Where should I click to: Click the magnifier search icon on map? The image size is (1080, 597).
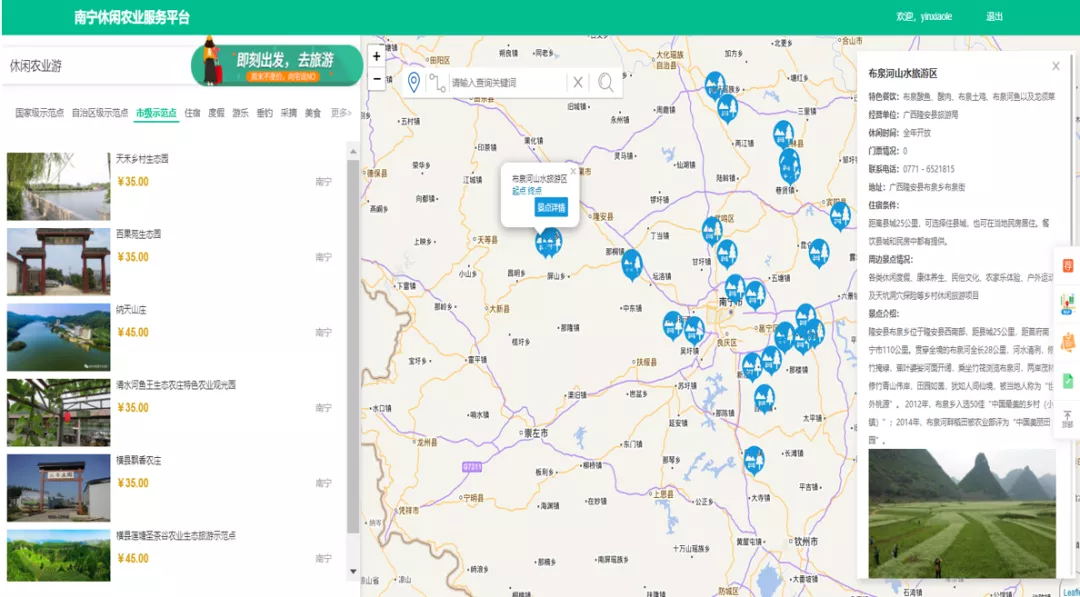click(x=606, y=83)
